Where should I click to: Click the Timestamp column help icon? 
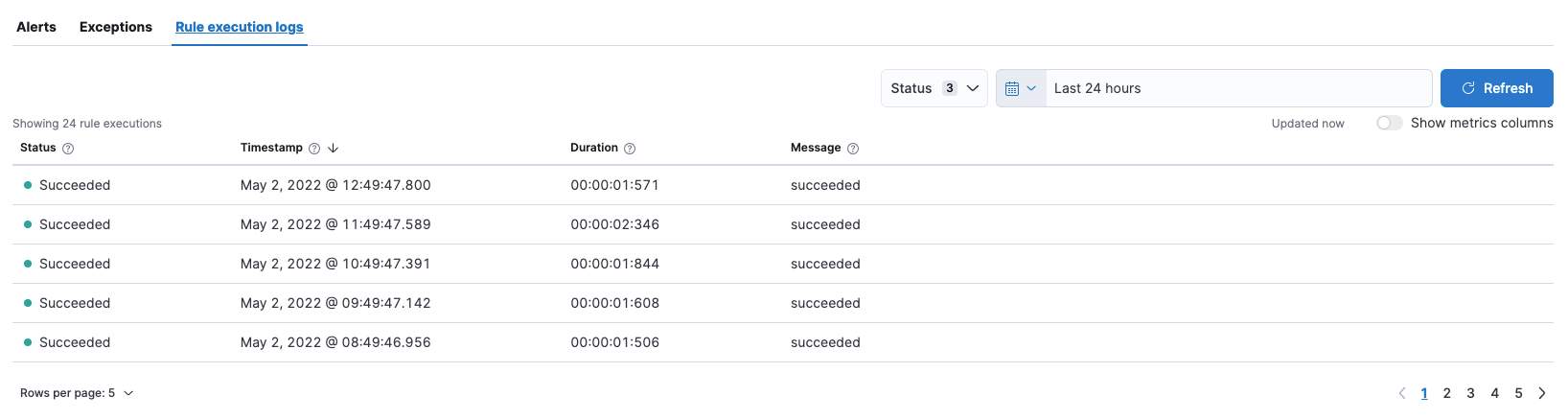(x=314, y=149)
